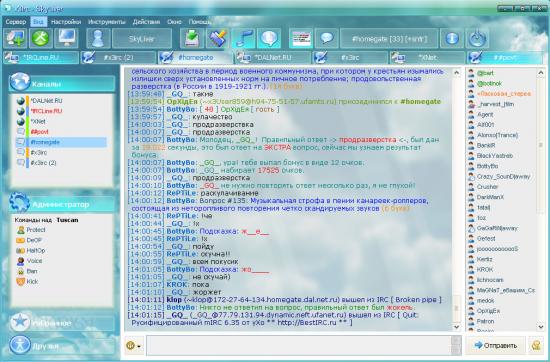Toggle the music note sound icon
The image size is (550, 362).
pos(243,38)
